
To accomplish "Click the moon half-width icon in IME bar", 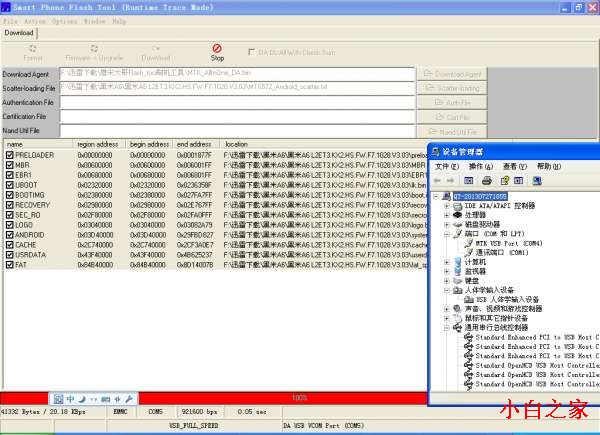I will pos(82,399).
